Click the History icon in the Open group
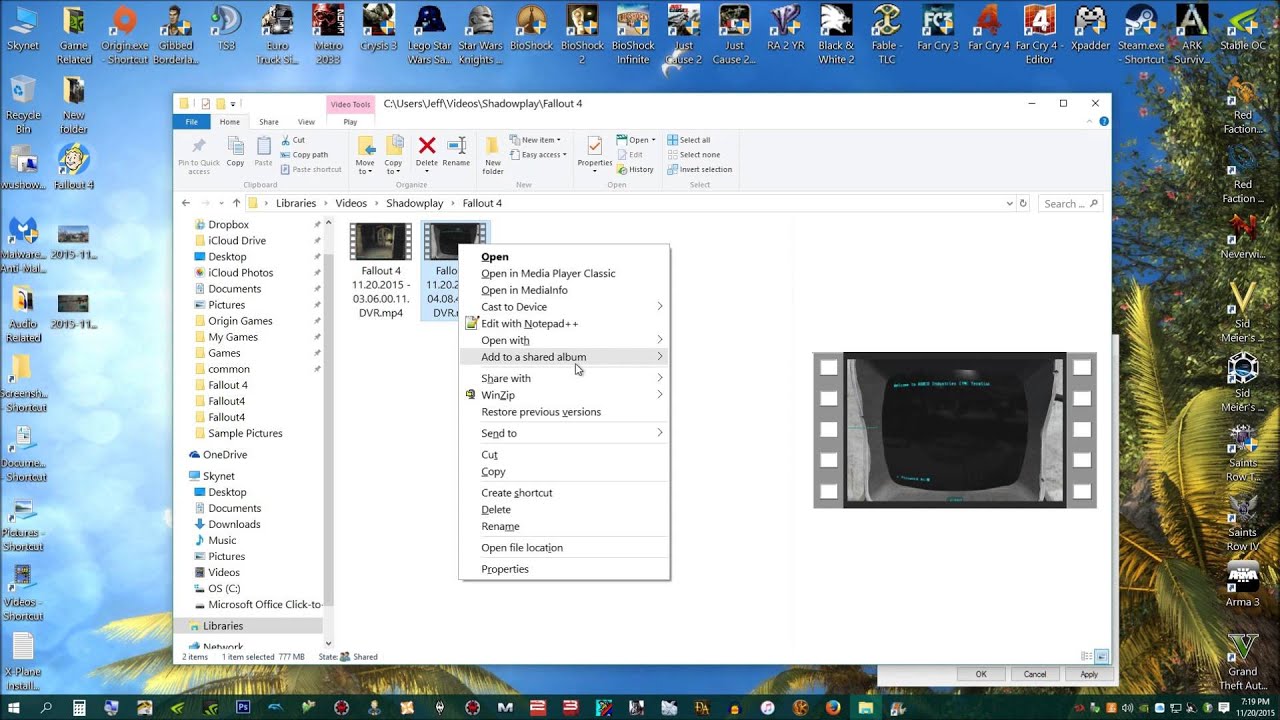 pos(621,170)
